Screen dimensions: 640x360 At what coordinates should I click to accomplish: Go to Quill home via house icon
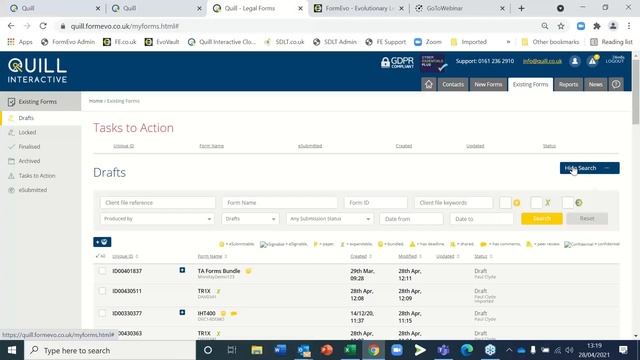(x=429, y=84)
